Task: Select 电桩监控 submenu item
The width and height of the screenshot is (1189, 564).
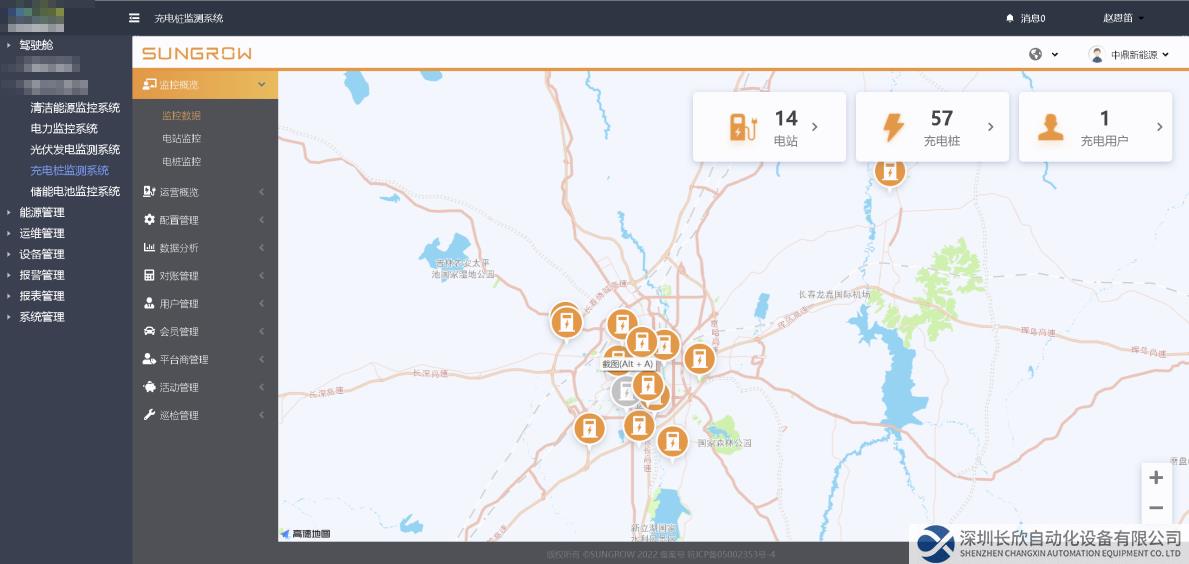Action: pyautogui.click(x=181, y=161)
